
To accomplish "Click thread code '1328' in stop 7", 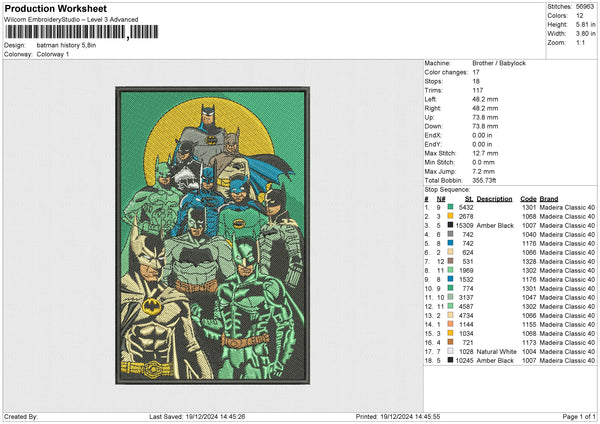I will pyautogui.click(x=529, y=261).
